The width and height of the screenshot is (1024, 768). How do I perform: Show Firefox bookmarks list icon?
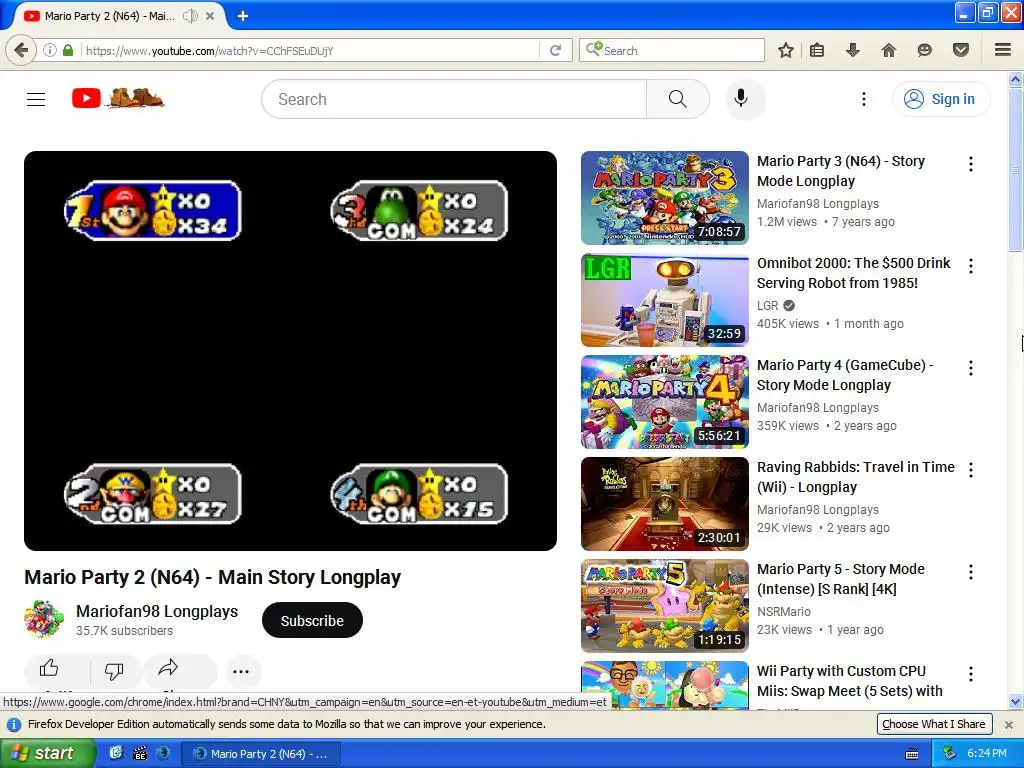817,50
